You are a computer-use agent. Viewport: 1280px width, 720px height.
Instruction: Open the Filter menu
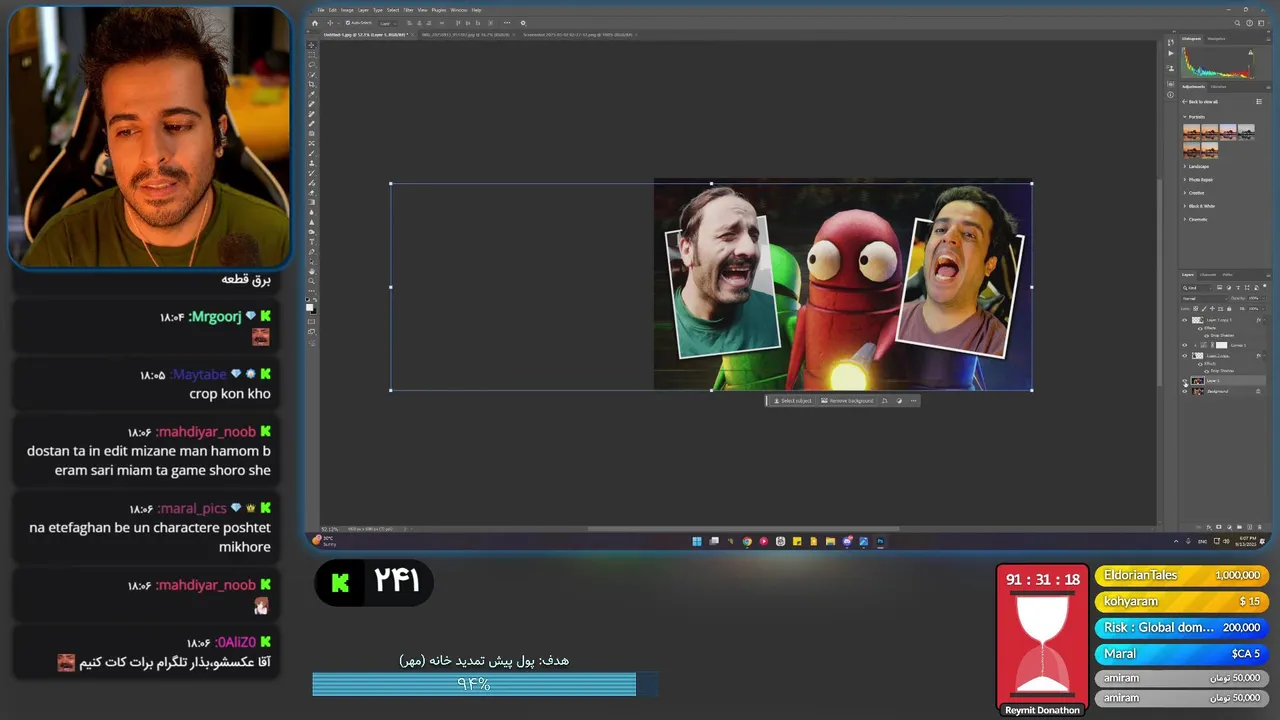point(408,10)
